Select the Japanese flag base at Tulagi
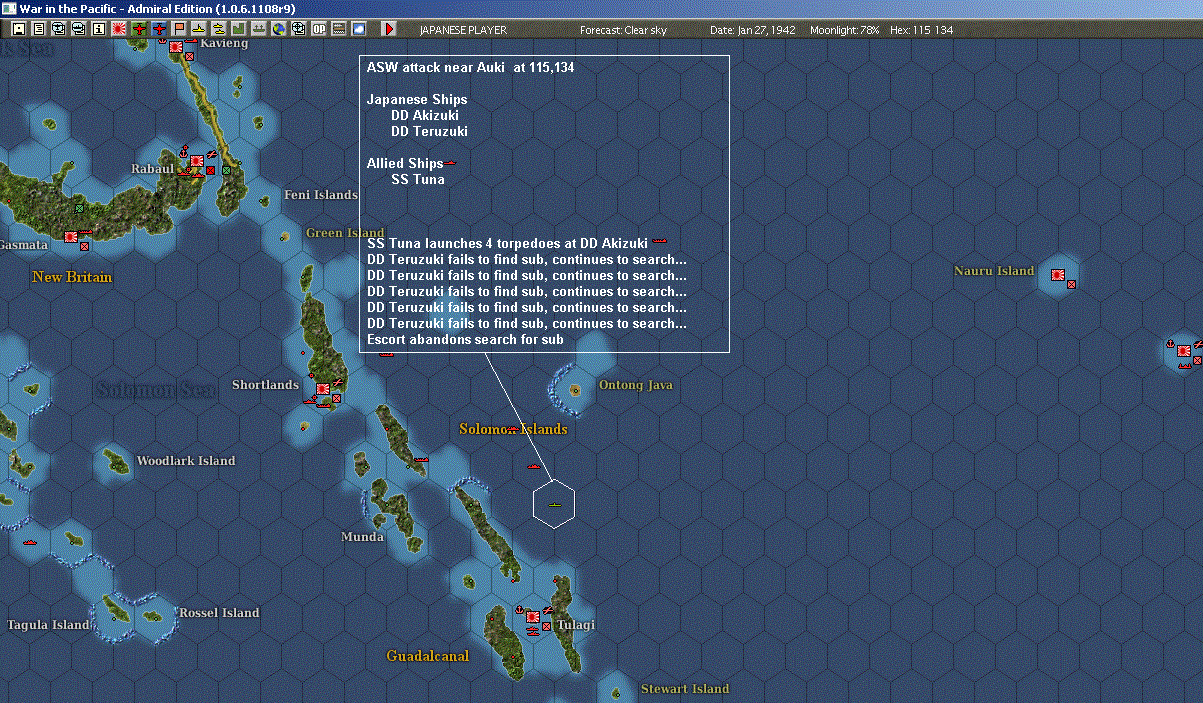Viewport: 1203px width, 703px height. point(533,617)
